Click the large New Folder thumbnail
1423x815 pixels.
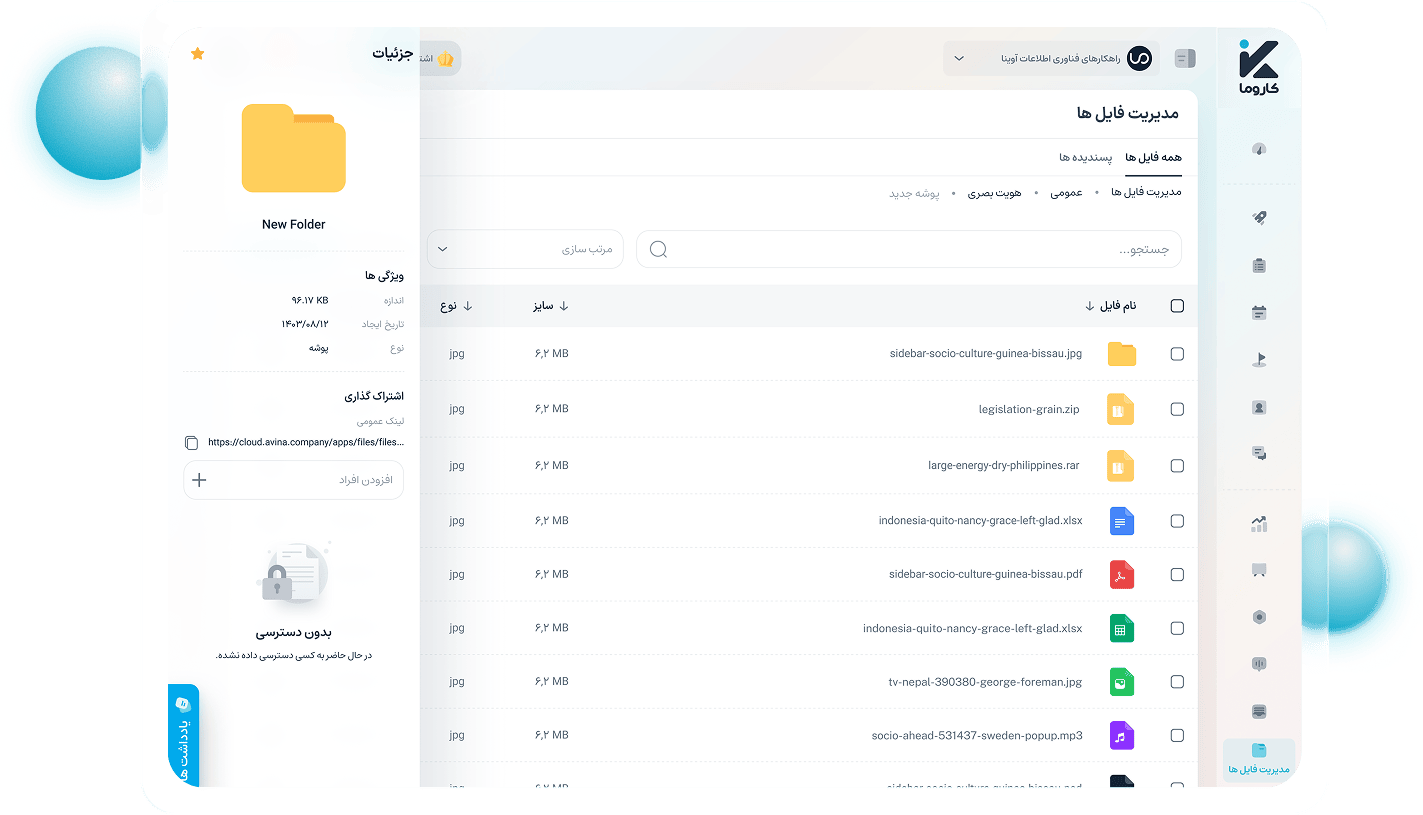[x=294, y=148]
